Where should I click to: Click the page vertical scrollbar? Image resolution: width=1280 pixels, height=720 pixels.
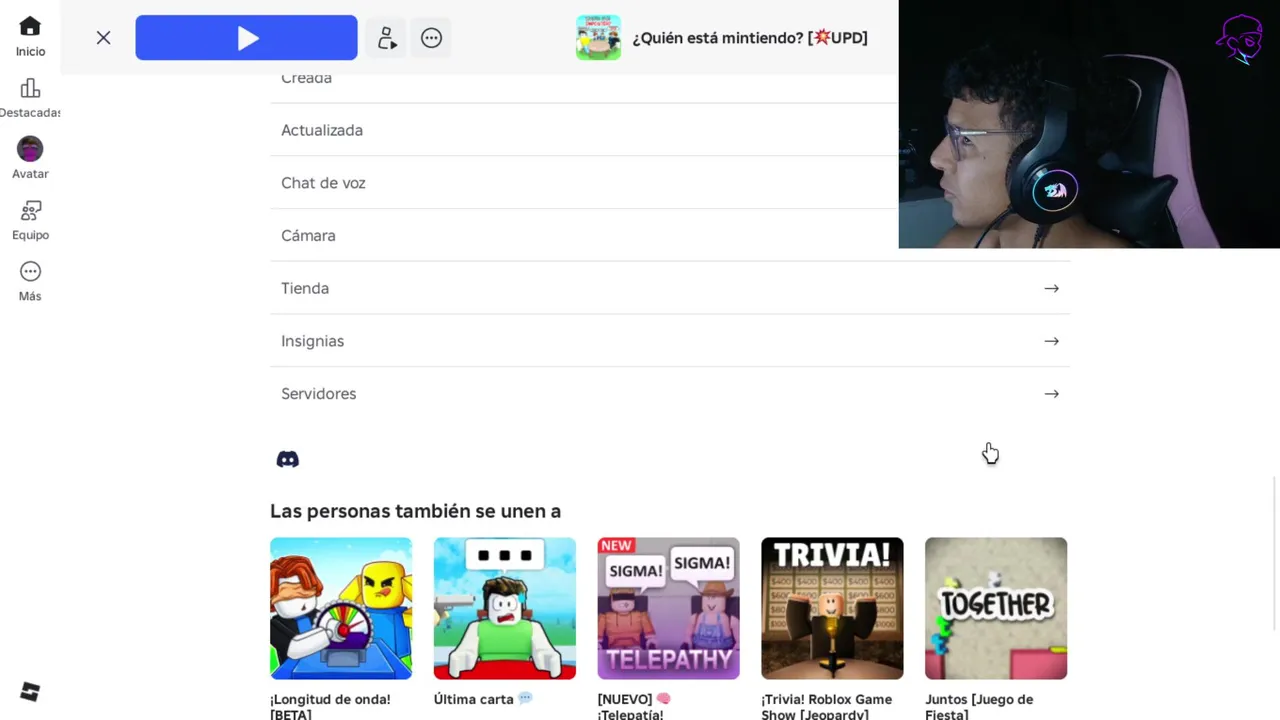click(1275, 555)
